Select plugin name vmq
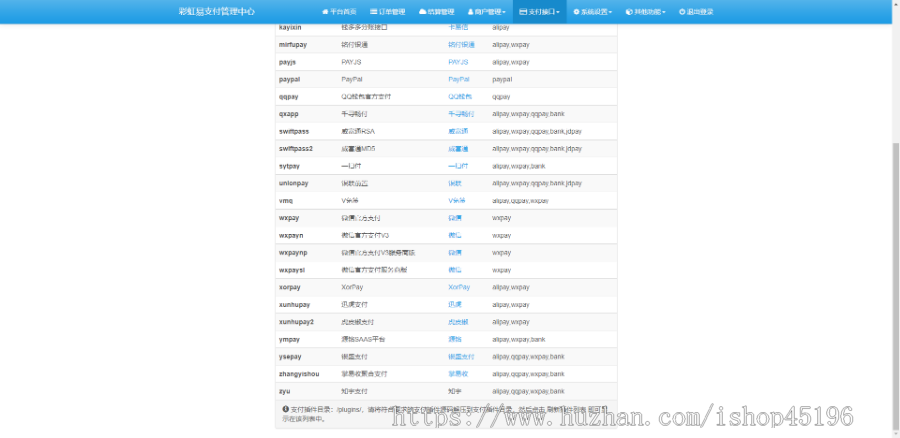Screen dimensions: 900x438 pos(286,201)
